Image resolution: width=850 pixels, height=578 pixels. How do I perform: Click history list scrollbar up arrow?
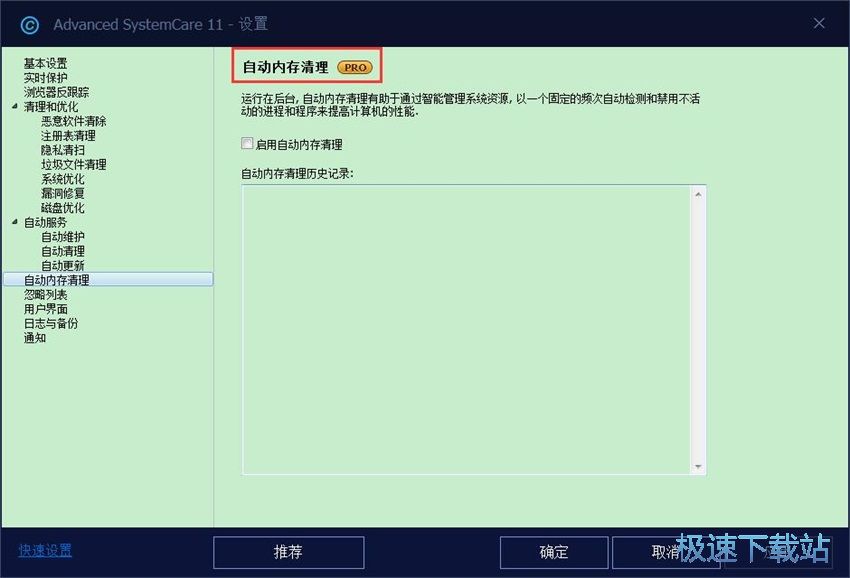698,194
